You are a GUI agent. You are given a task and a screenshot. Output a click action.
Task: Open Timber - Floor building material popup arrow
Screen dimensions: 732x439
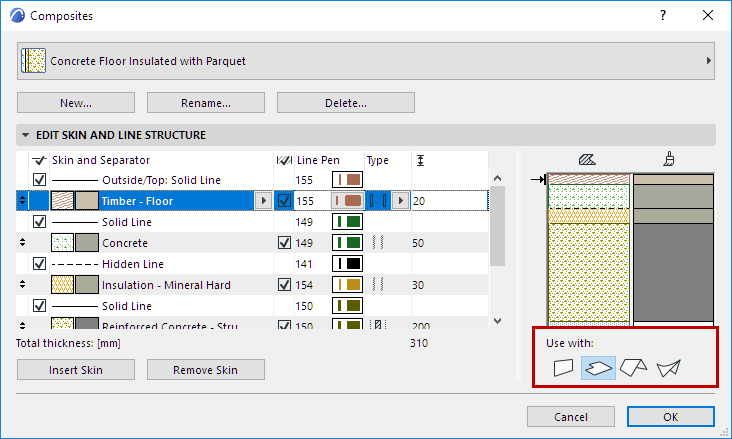click(x=263, y=201)
